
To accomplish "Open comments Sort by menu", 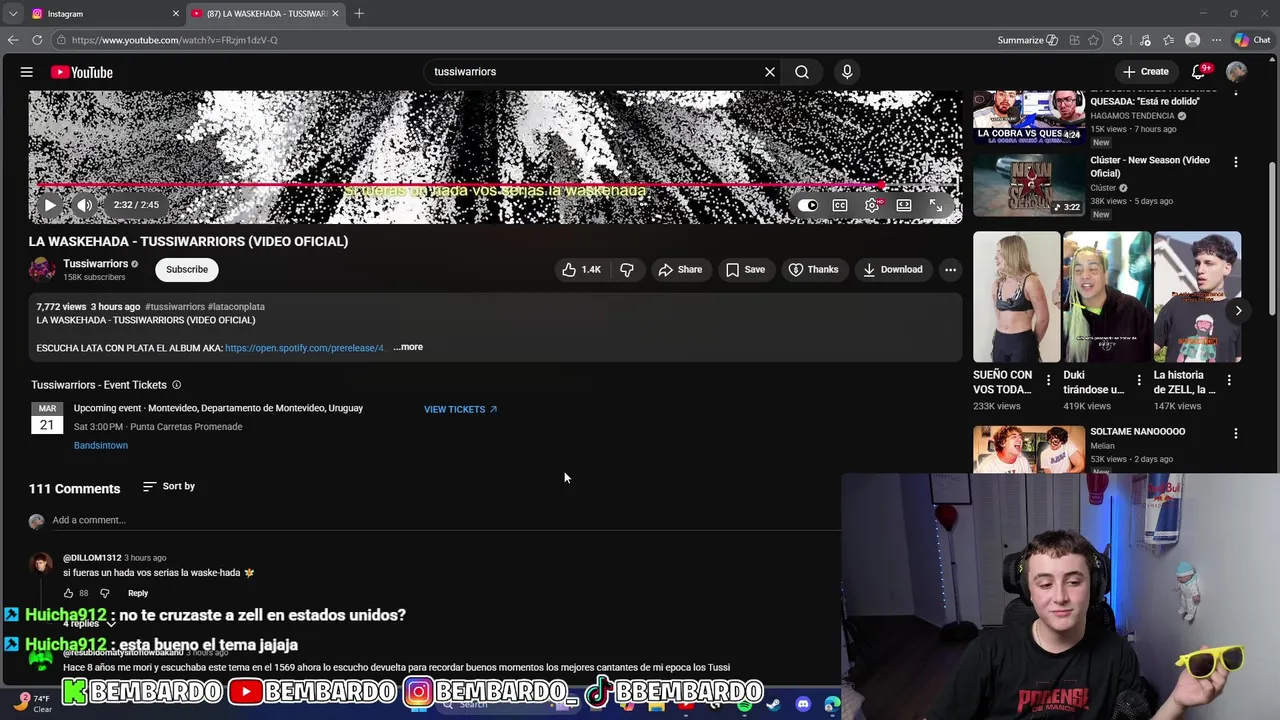I will 169,486.
